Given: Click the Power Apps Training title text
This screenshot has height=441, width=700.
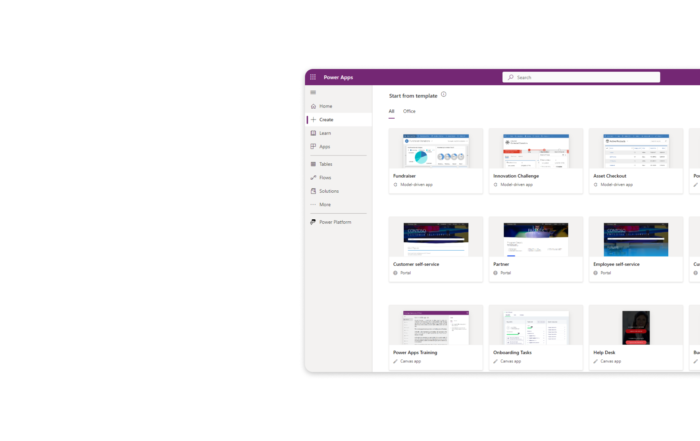Looking at the screenshot, I should tap(415, 353).
